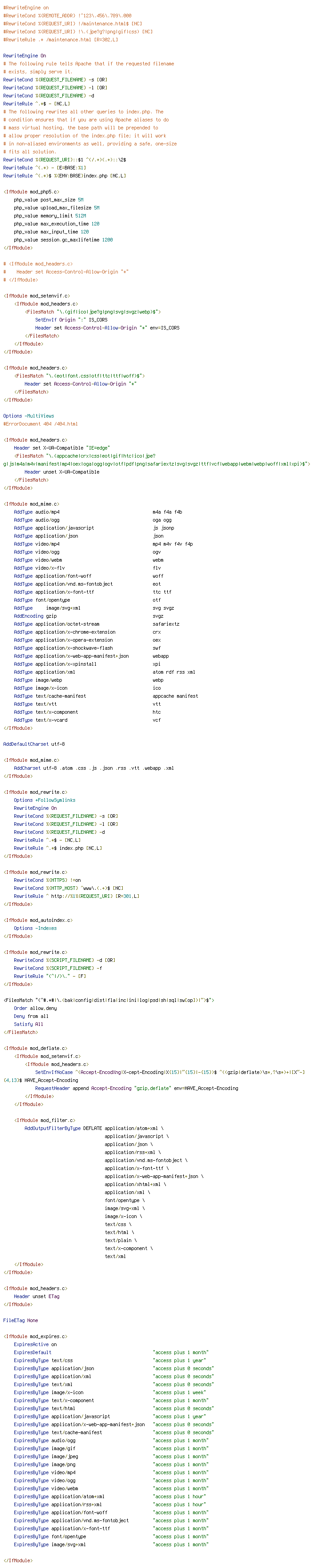
Task: Select the 'AddType image/webp' row
Action: [x=88, y=680]
